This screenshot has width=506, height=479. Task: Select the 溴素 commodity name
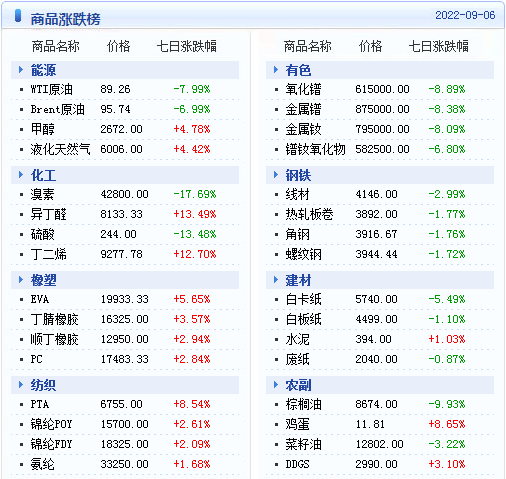(x=42, y=194)
